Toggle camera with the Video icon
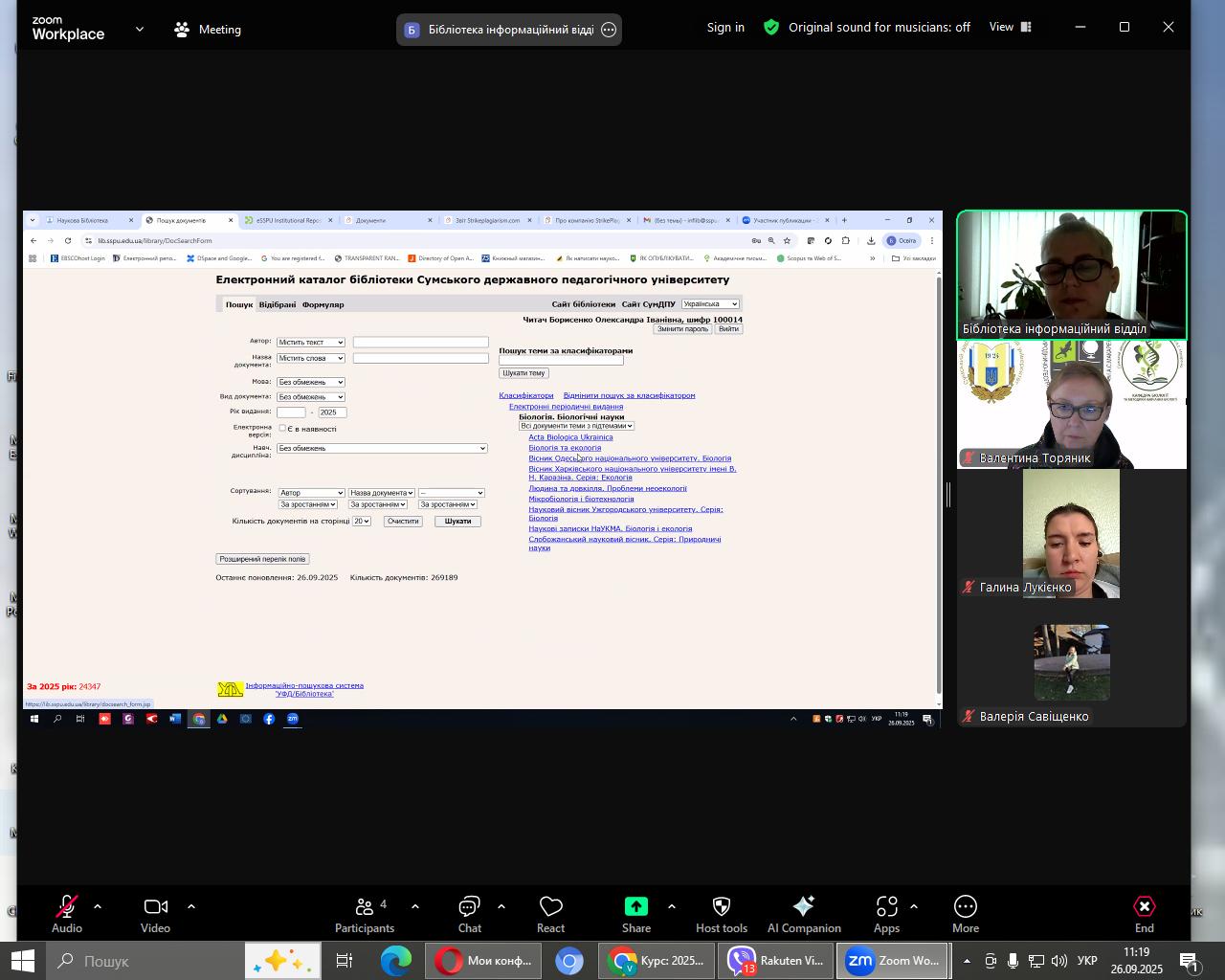The width and height of the screenshot is (1225, 980). pyautogui.click(x=155, y=907)
